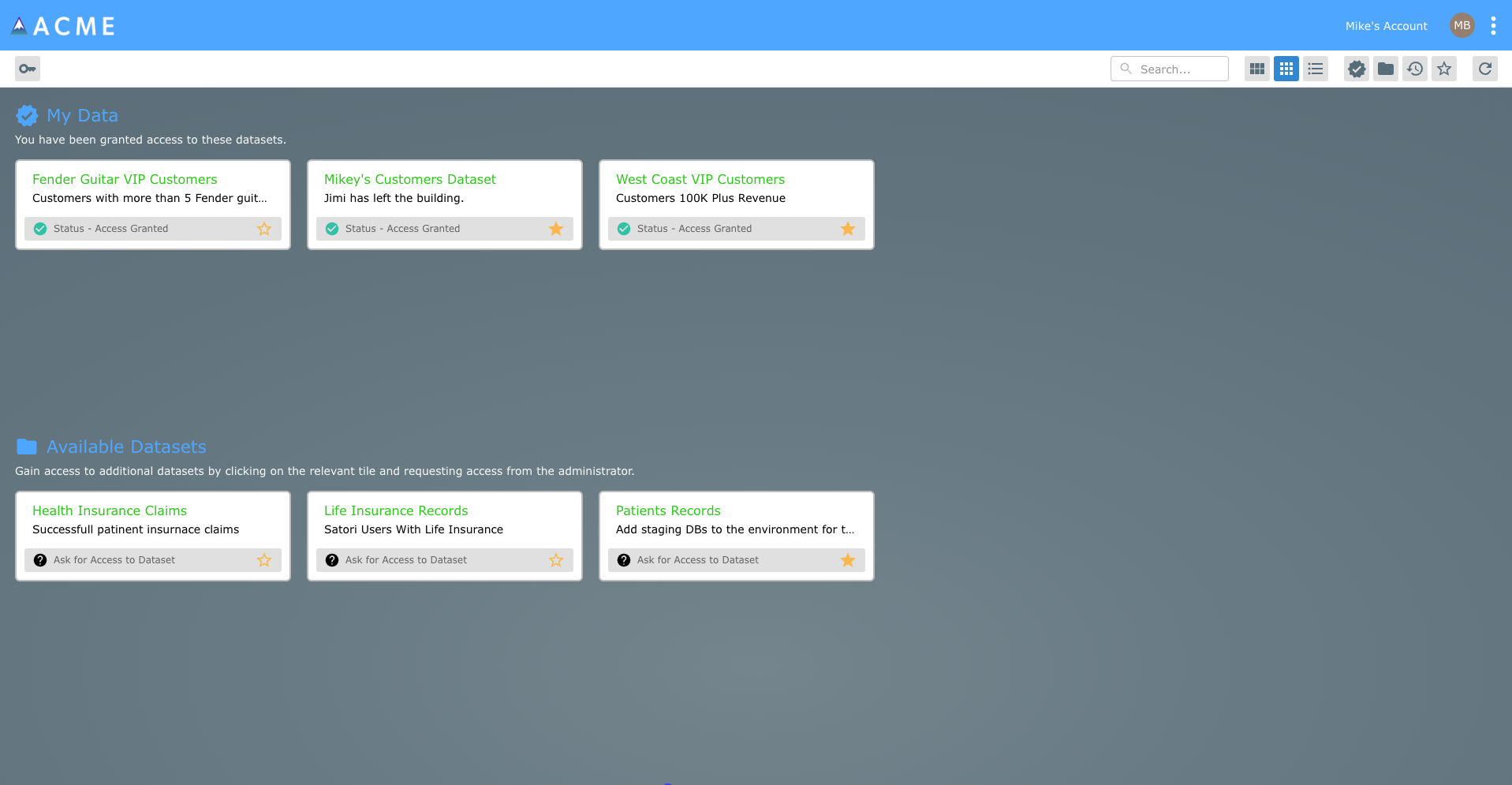Click the My Data verified badge icon

pos(27,116)
